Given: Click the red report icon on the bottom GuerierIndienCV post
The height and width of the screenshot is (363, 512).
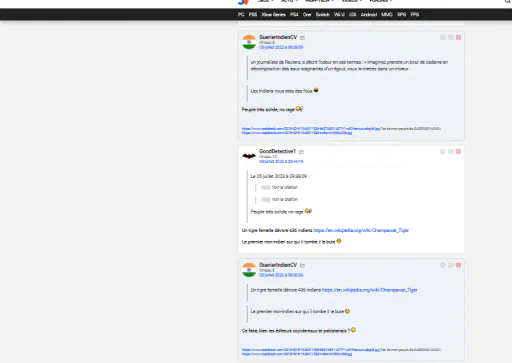Looking at the screenshot, I should point(458,265).
